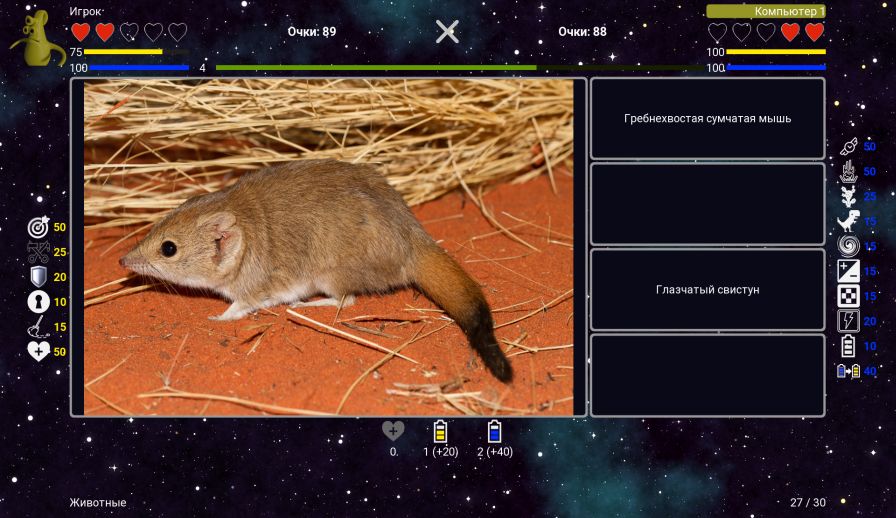Select the crossed swords attack ability
The image size is (896, 518).
38,252
